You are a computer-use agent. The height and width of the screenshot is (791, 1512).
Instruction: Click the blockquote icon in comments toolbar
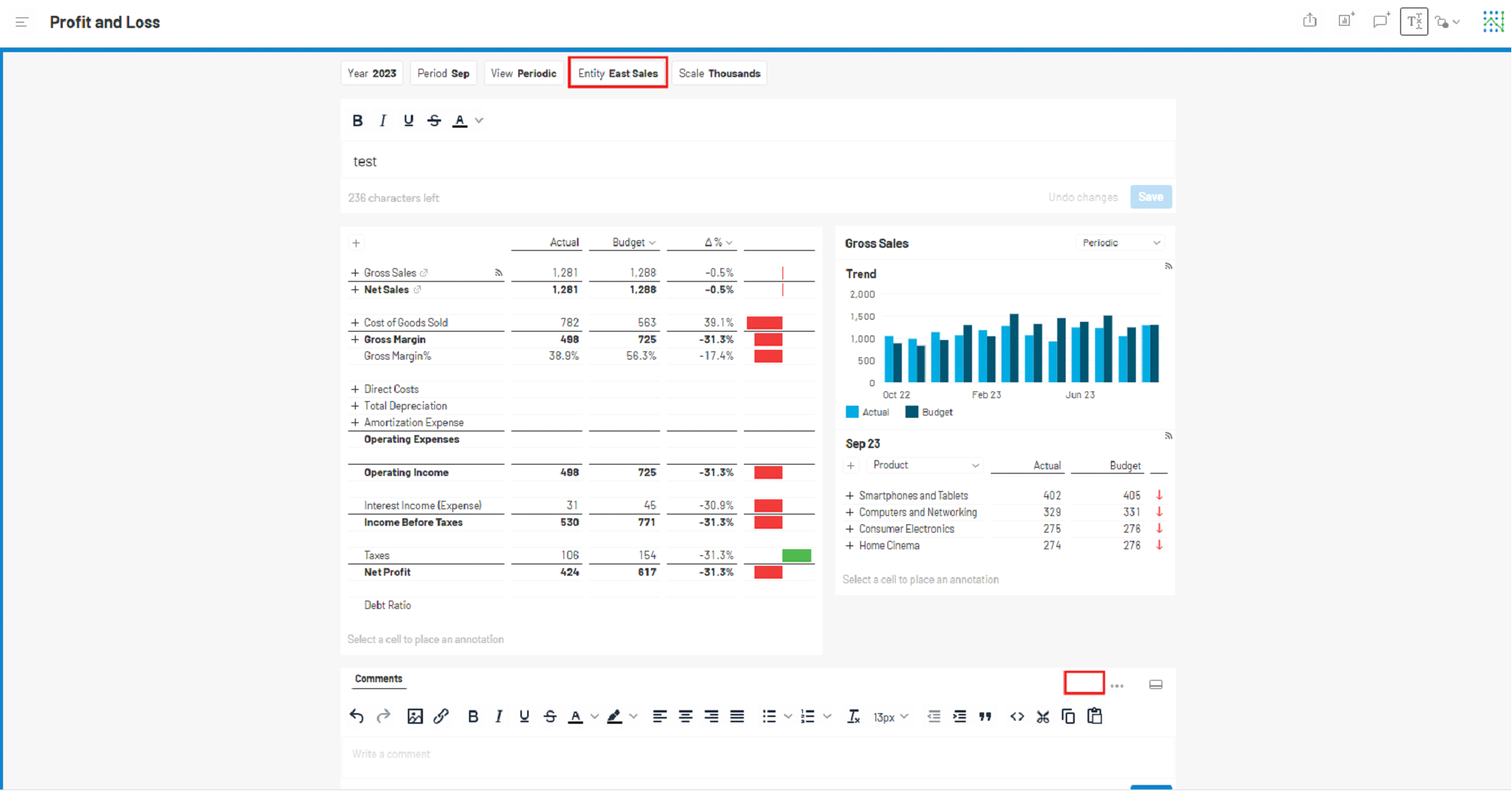(x=986, y=716)
